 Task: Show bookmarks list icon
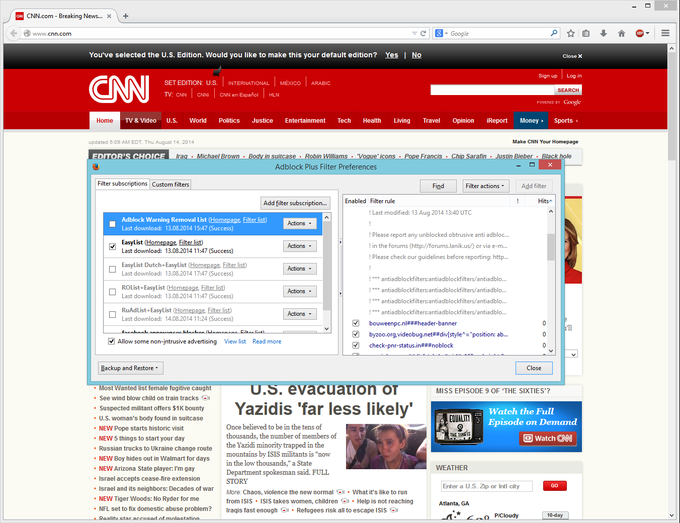(x=586, y=33)
